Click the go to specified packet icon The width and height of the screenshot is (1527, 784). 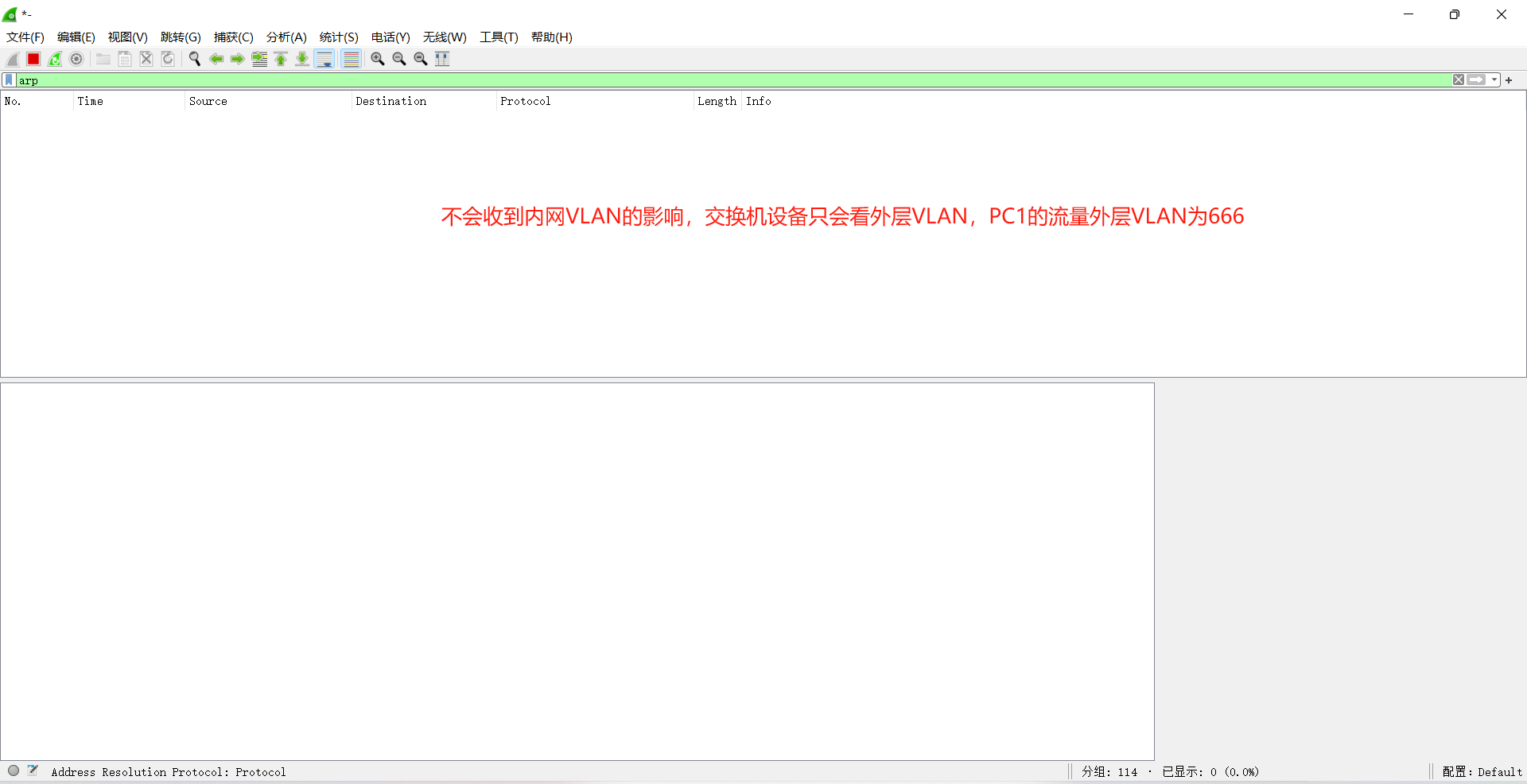coord(259,59)
